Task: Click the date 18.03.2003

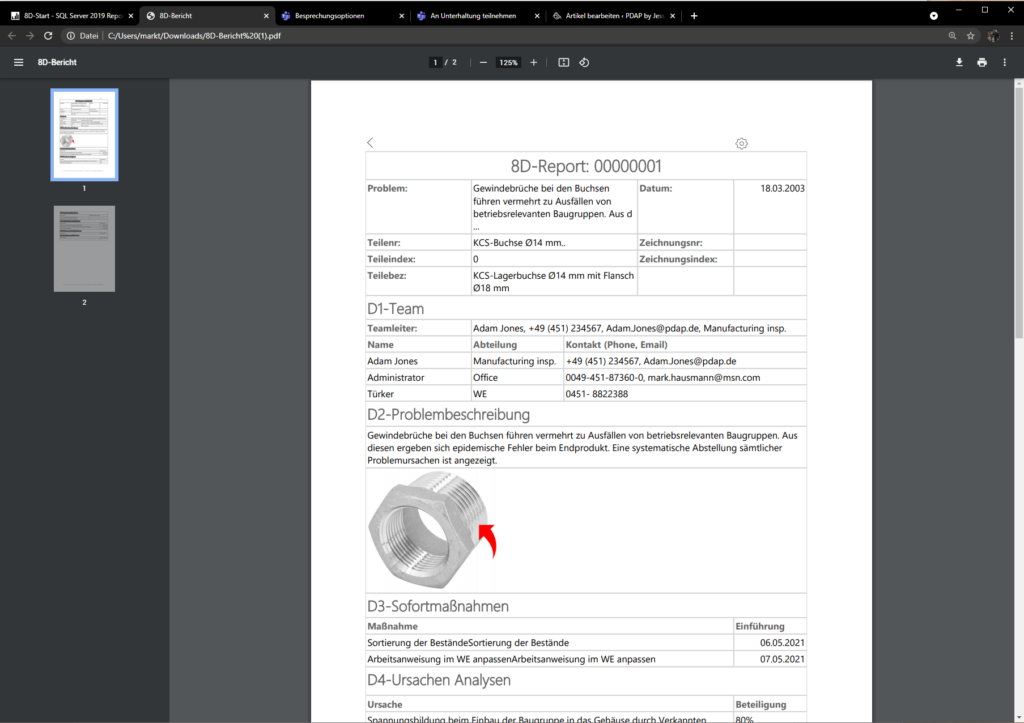Action: coord(782,188)
